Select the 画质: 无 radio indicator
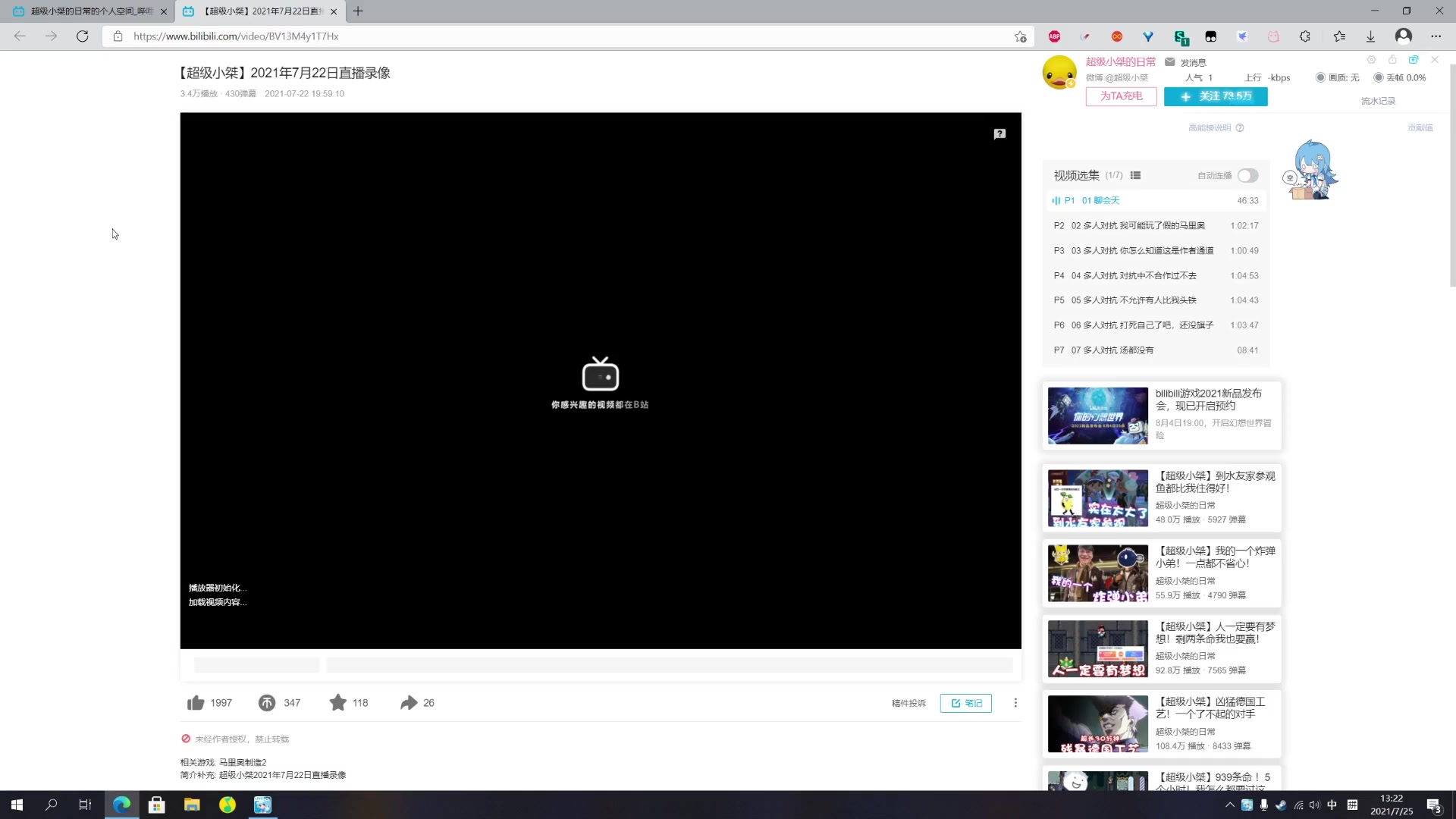Viewport: 1456px width, 819px height. click(1320, 77)
